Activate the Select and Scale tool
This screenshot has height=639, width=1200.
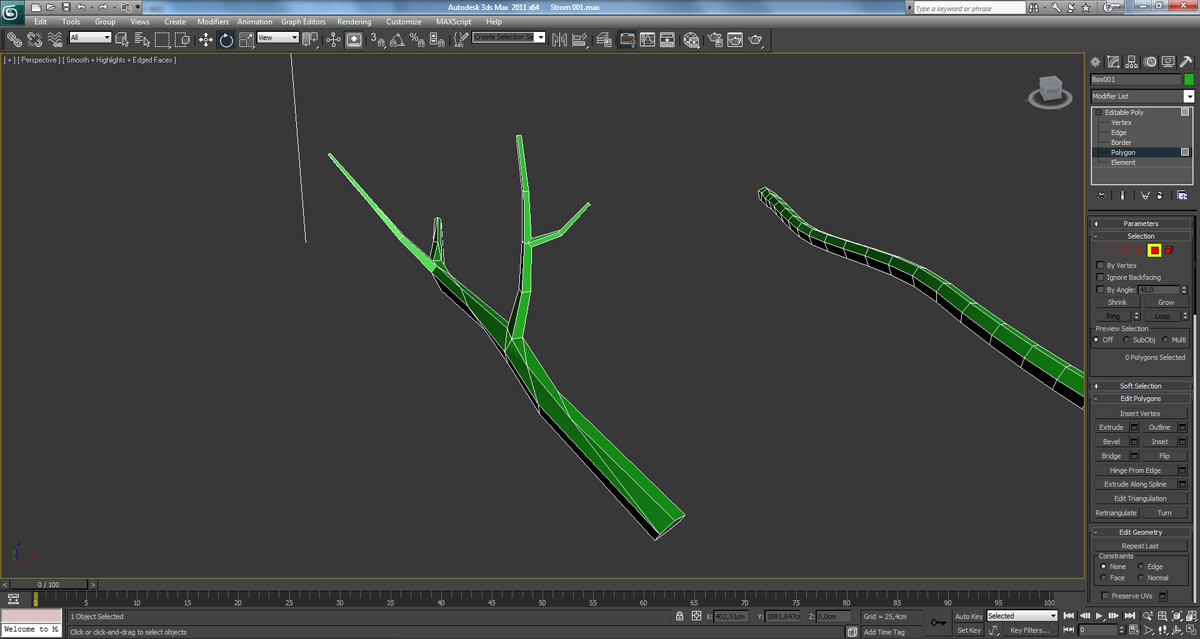tap(246, 39)
